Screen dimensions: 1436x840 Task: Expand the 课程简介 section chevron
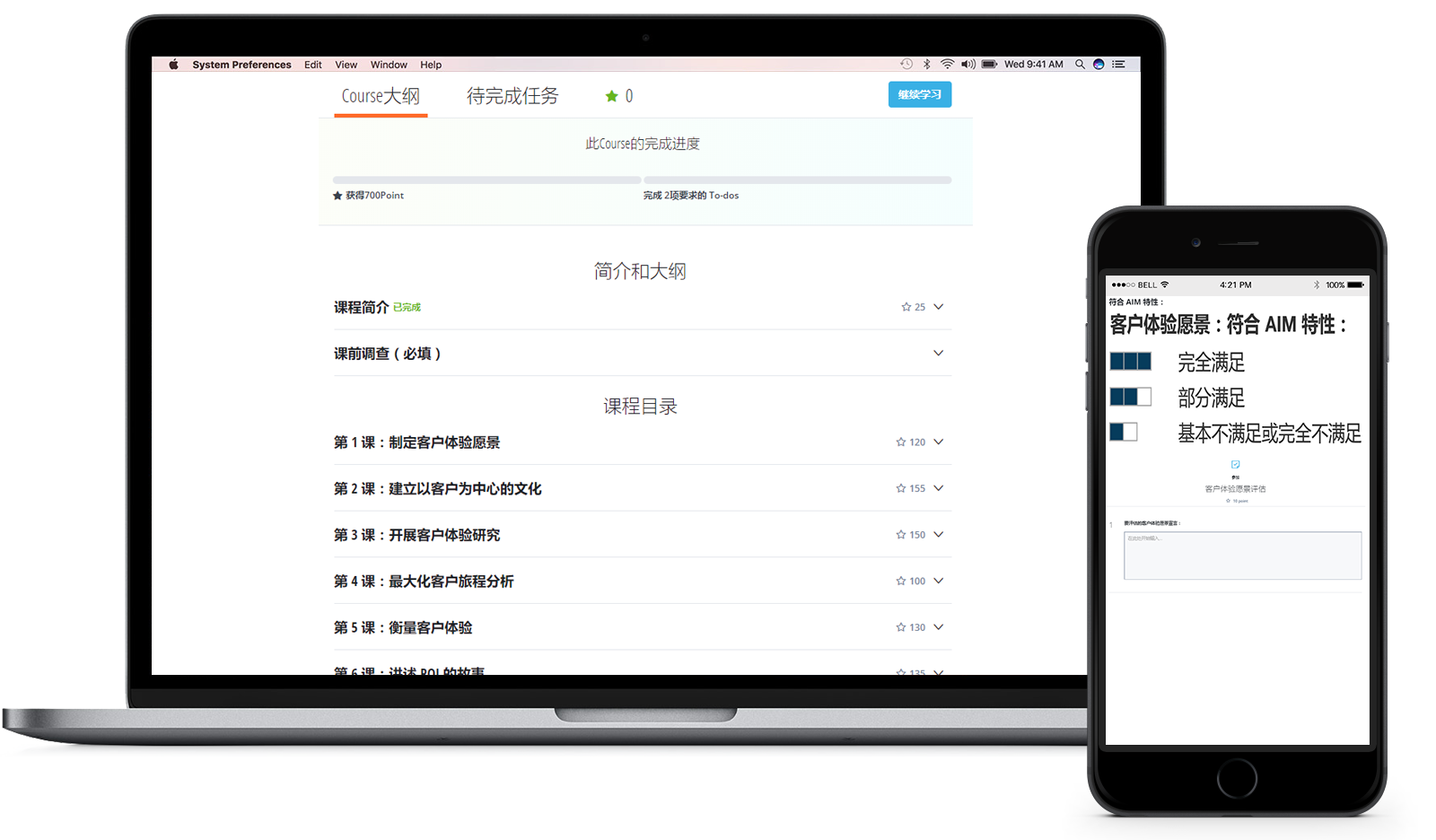tap(939, 307)
